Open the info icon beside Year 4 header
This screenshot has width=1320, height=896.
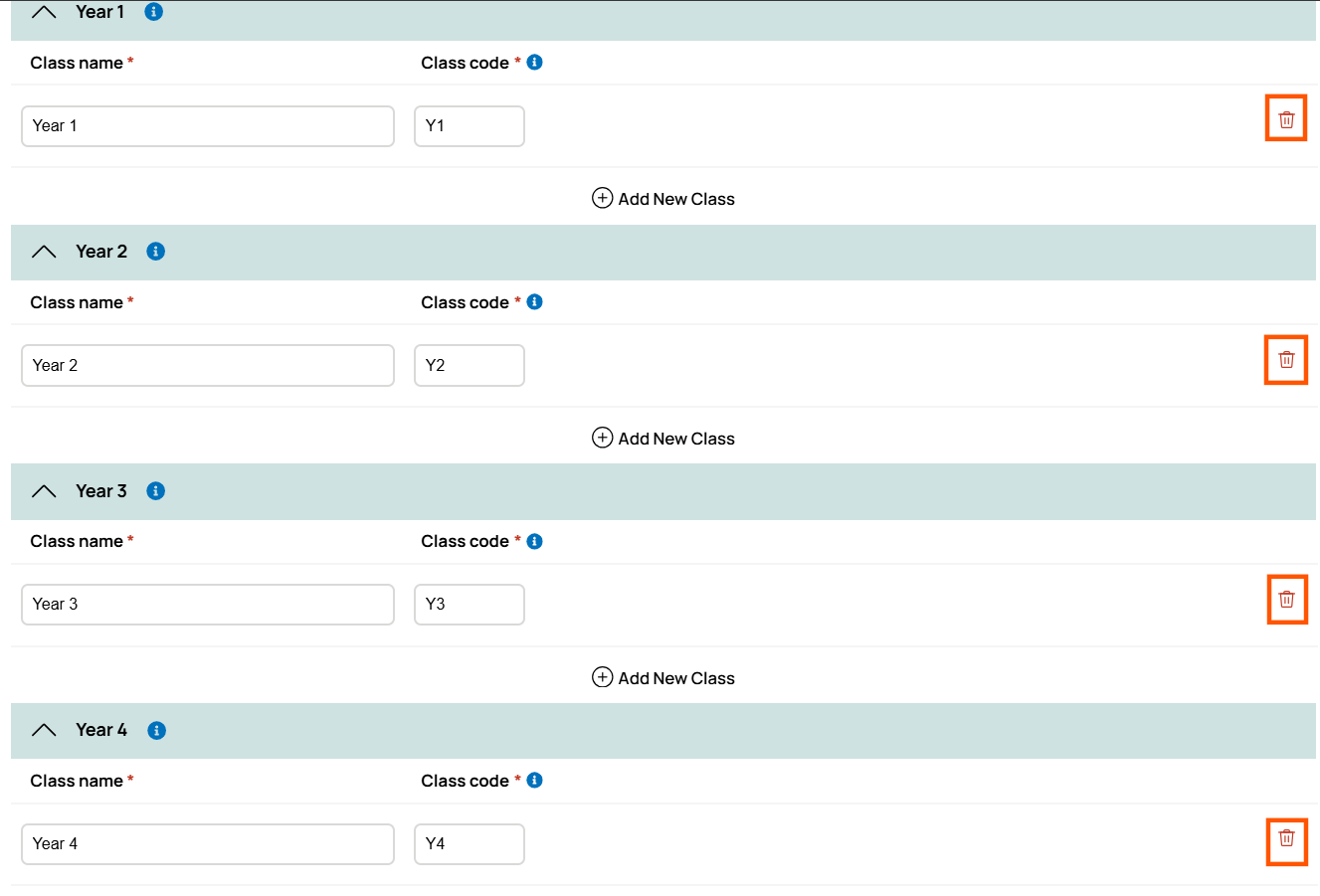156,731
